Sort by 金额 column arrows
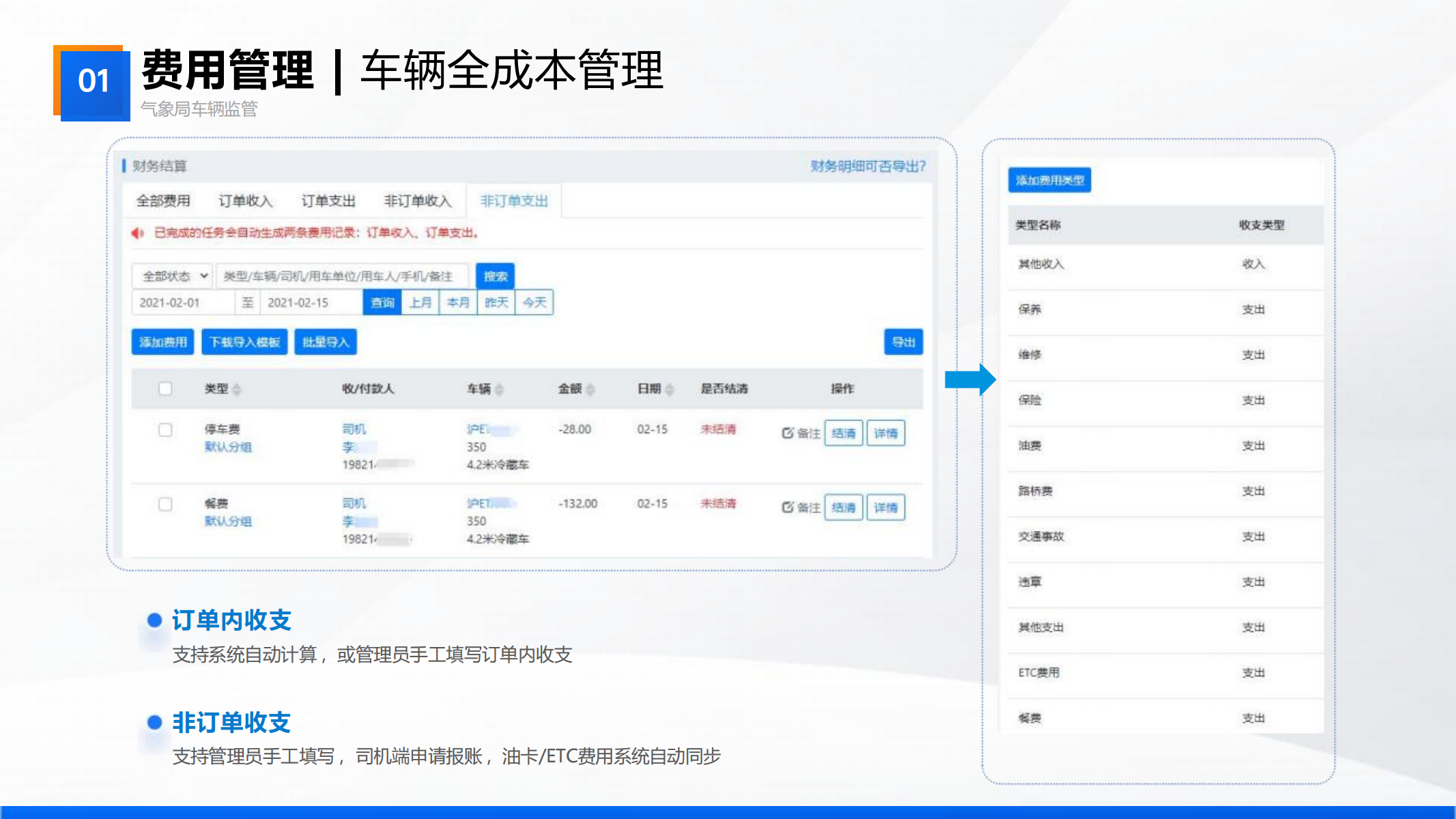 point(590,389)
